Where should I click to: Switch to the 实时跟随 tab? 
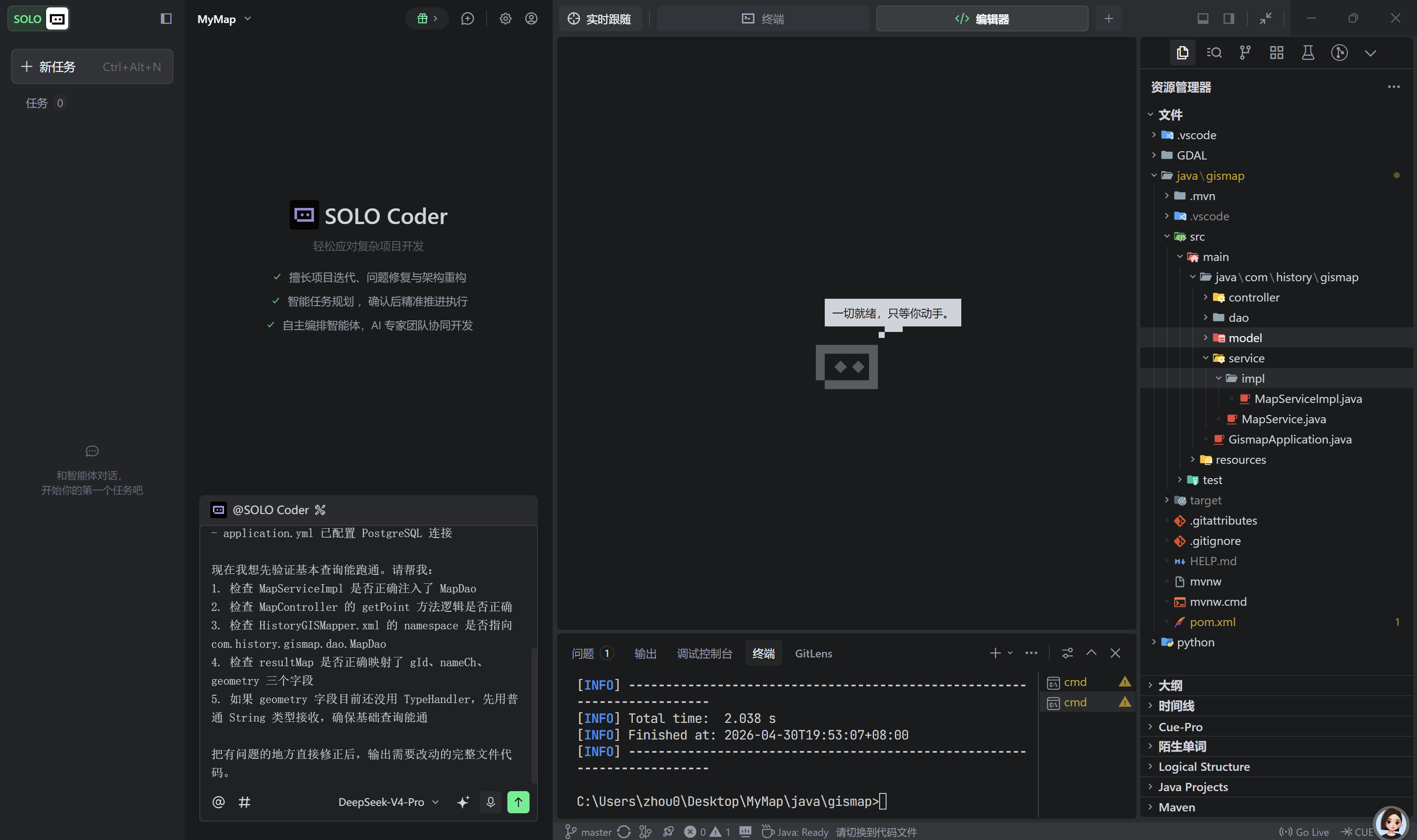click(600, 19)
